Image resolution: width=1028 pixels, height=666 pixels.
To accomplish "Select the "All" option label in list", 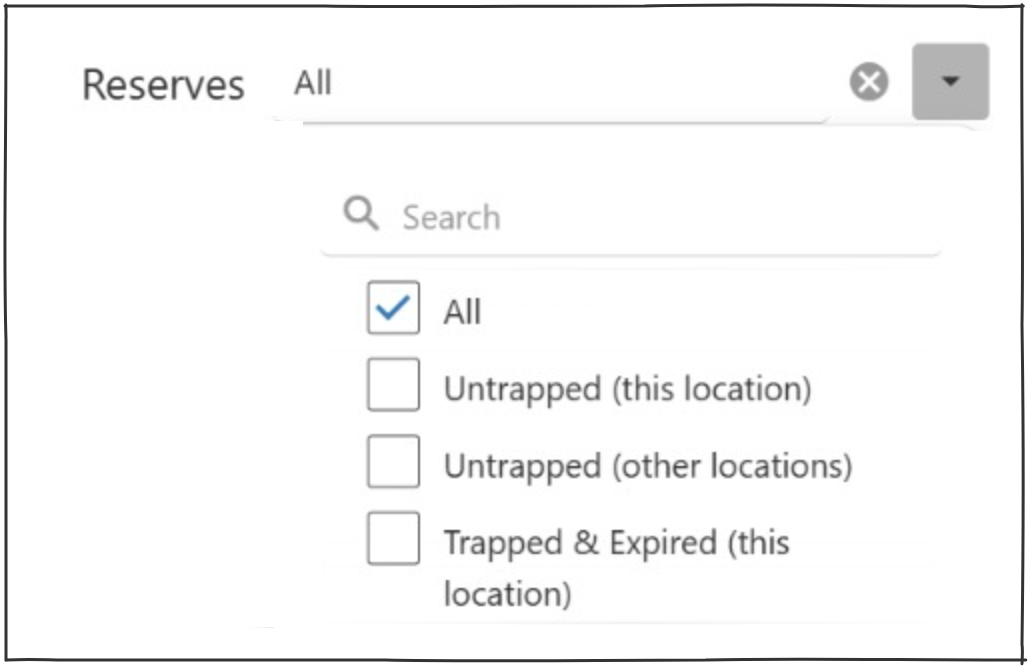I will coord(462,312).
